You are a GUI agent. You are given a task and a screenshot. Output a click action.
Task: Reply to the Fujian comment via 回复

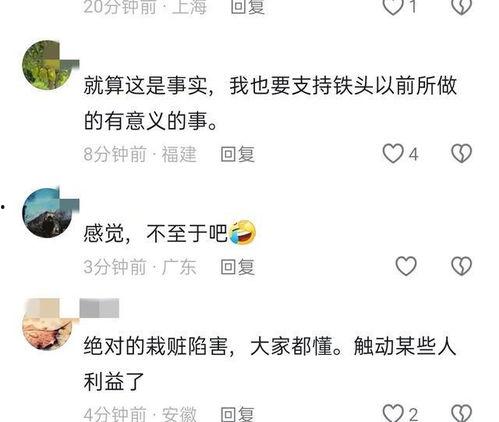tap(238, 154)
